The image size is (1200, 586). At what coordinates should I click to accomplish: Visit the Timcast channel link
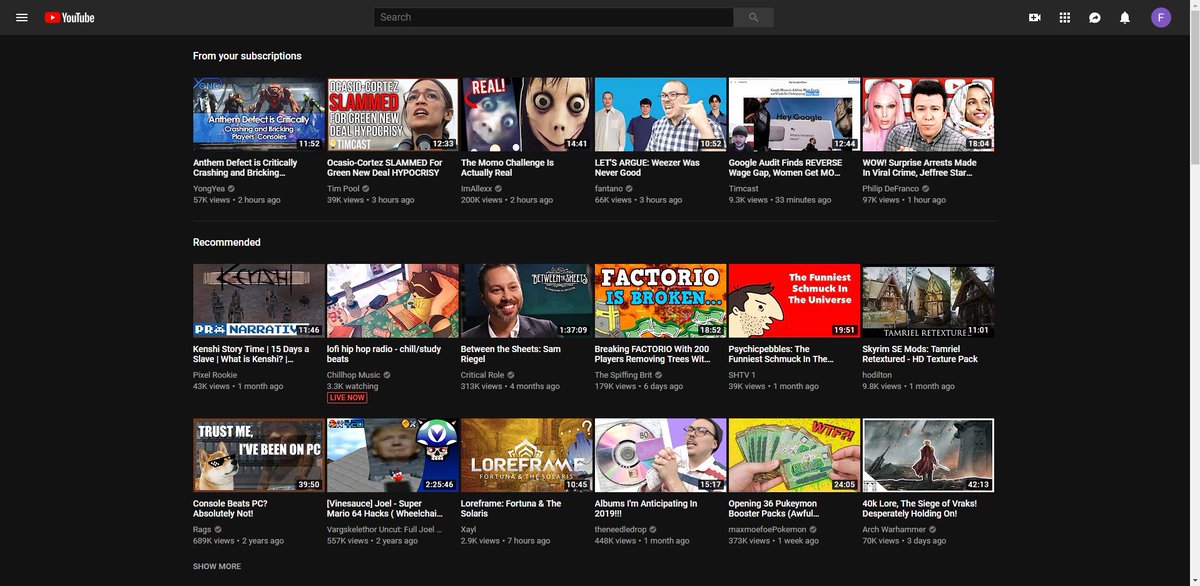point(744,188)
